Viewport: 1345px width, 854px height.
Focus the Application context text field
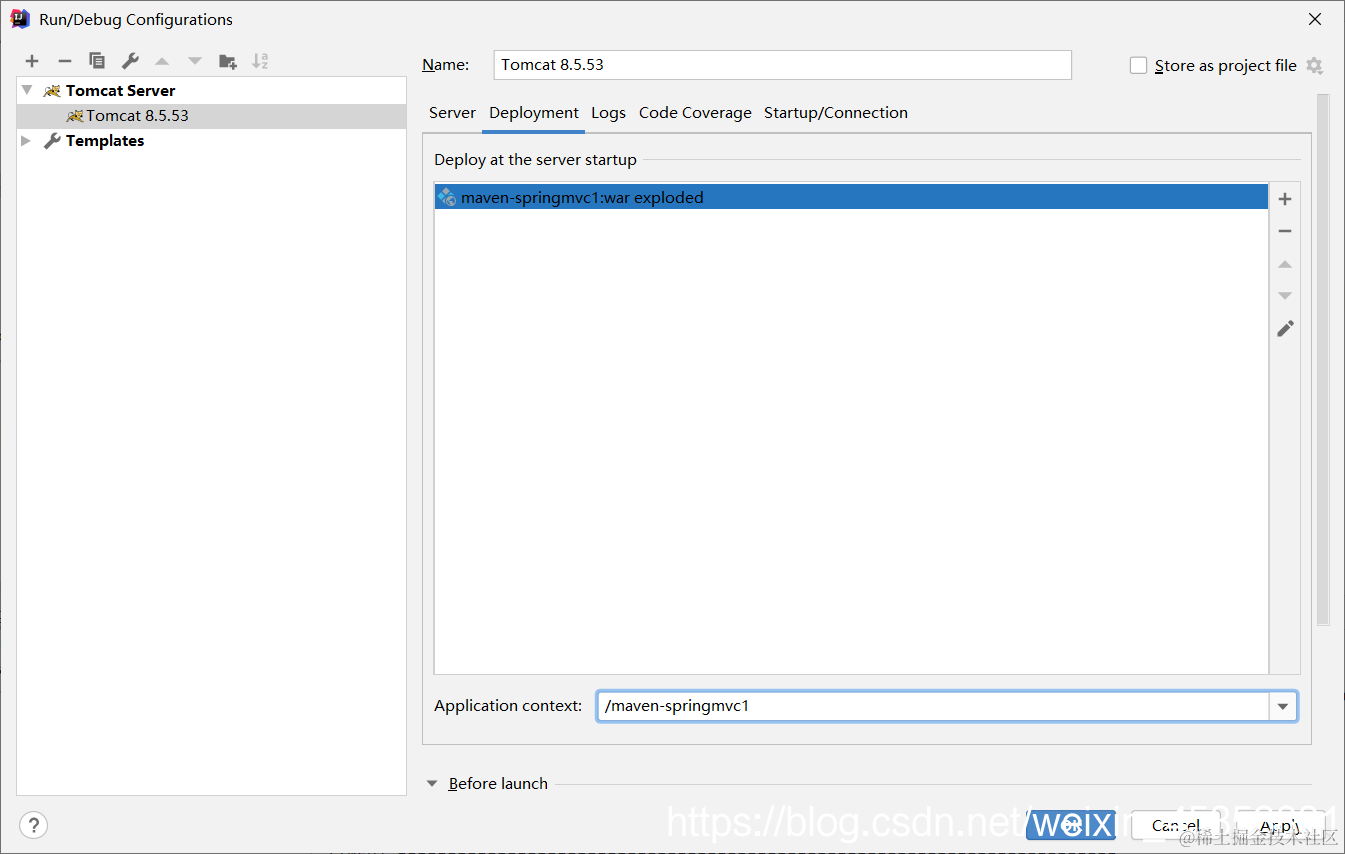click(x=934, y=706)
